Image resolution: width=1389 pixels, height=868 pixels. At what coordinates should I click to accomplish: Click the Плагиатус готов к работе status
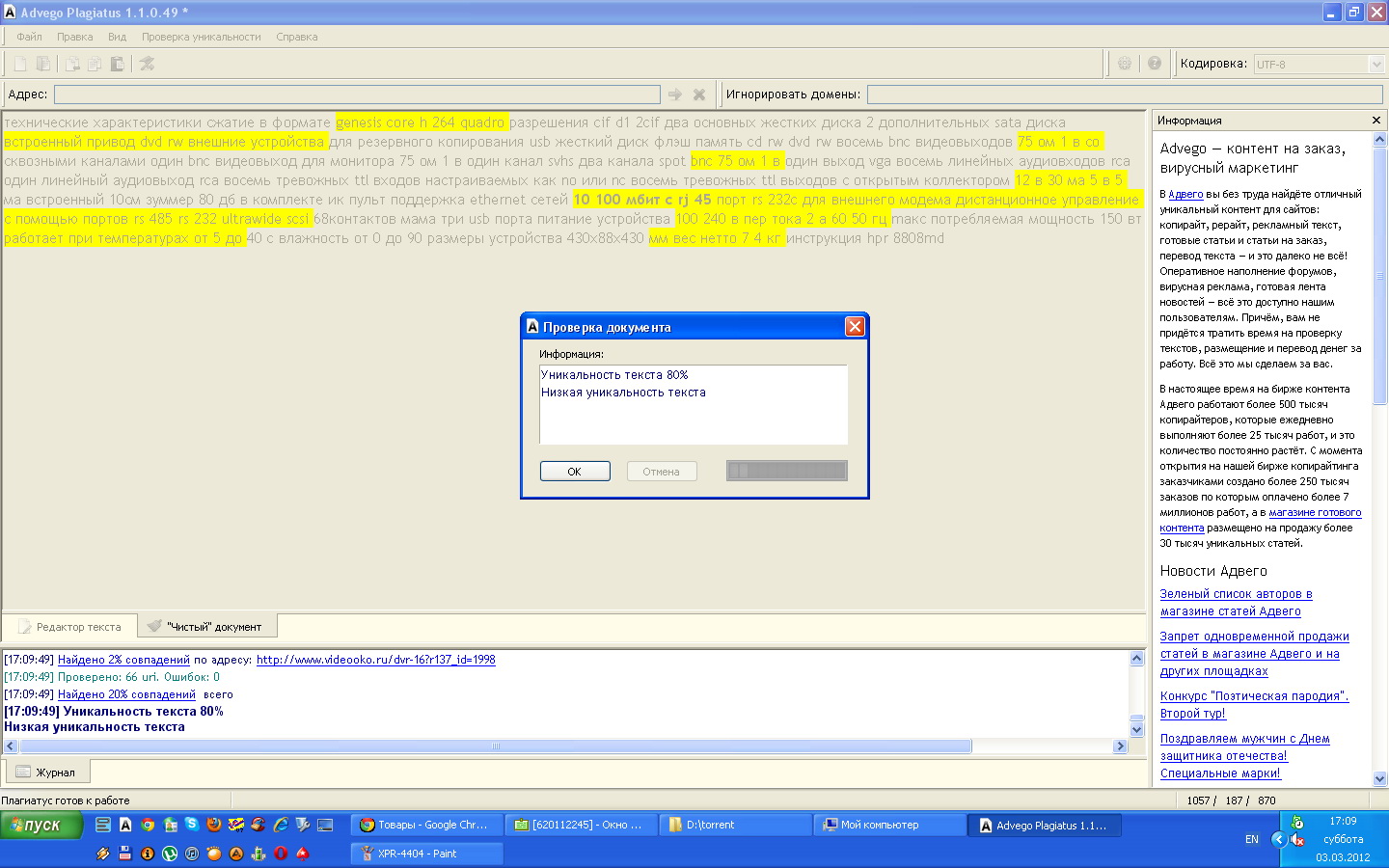pyautogui.click(x=66, y=800)
